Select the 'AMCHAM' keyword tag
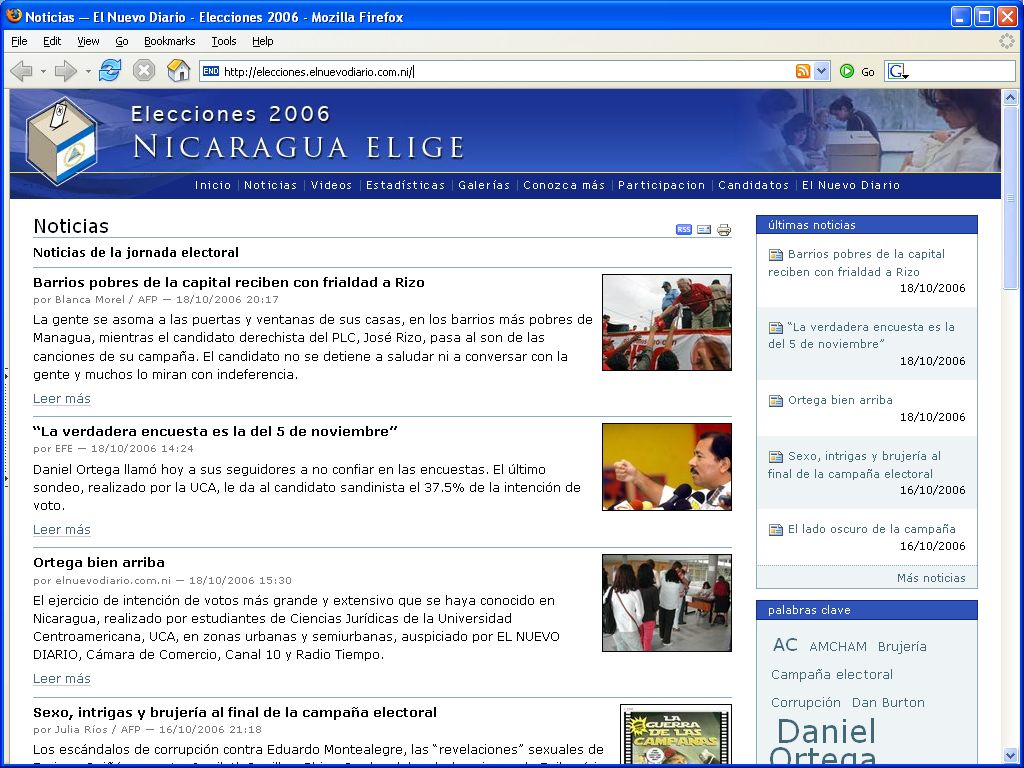The height and width of the screenshot is (768, 1024). click(838, 647)
